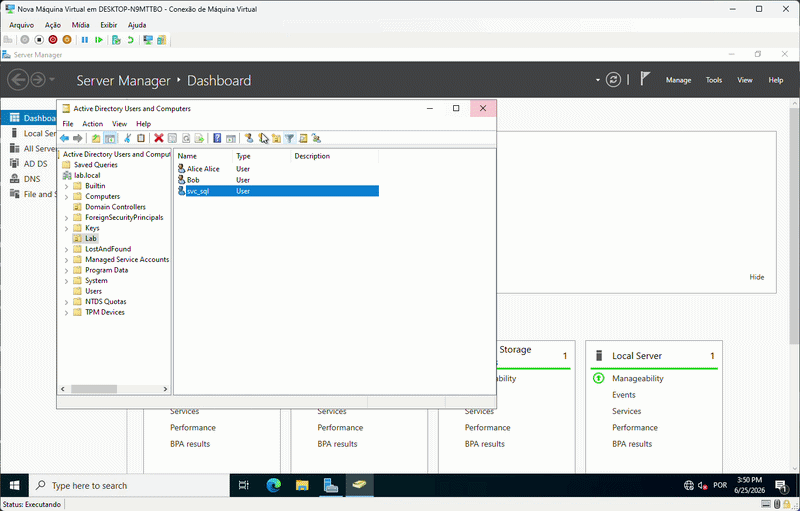Open BPA results in Local Server tile

click(x=632, y=444)
